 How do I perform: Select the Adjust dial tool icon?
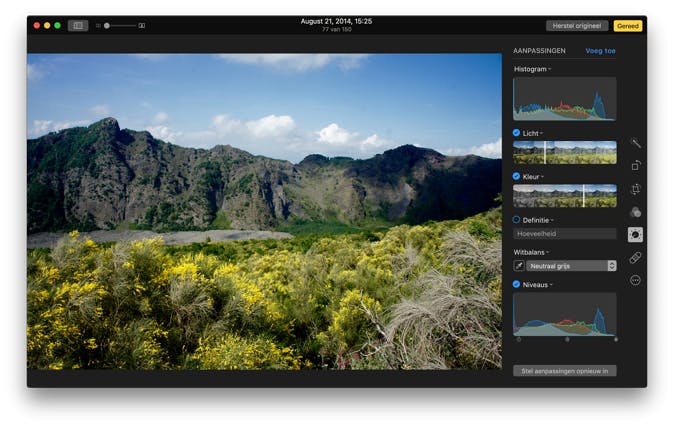[635, 235]
